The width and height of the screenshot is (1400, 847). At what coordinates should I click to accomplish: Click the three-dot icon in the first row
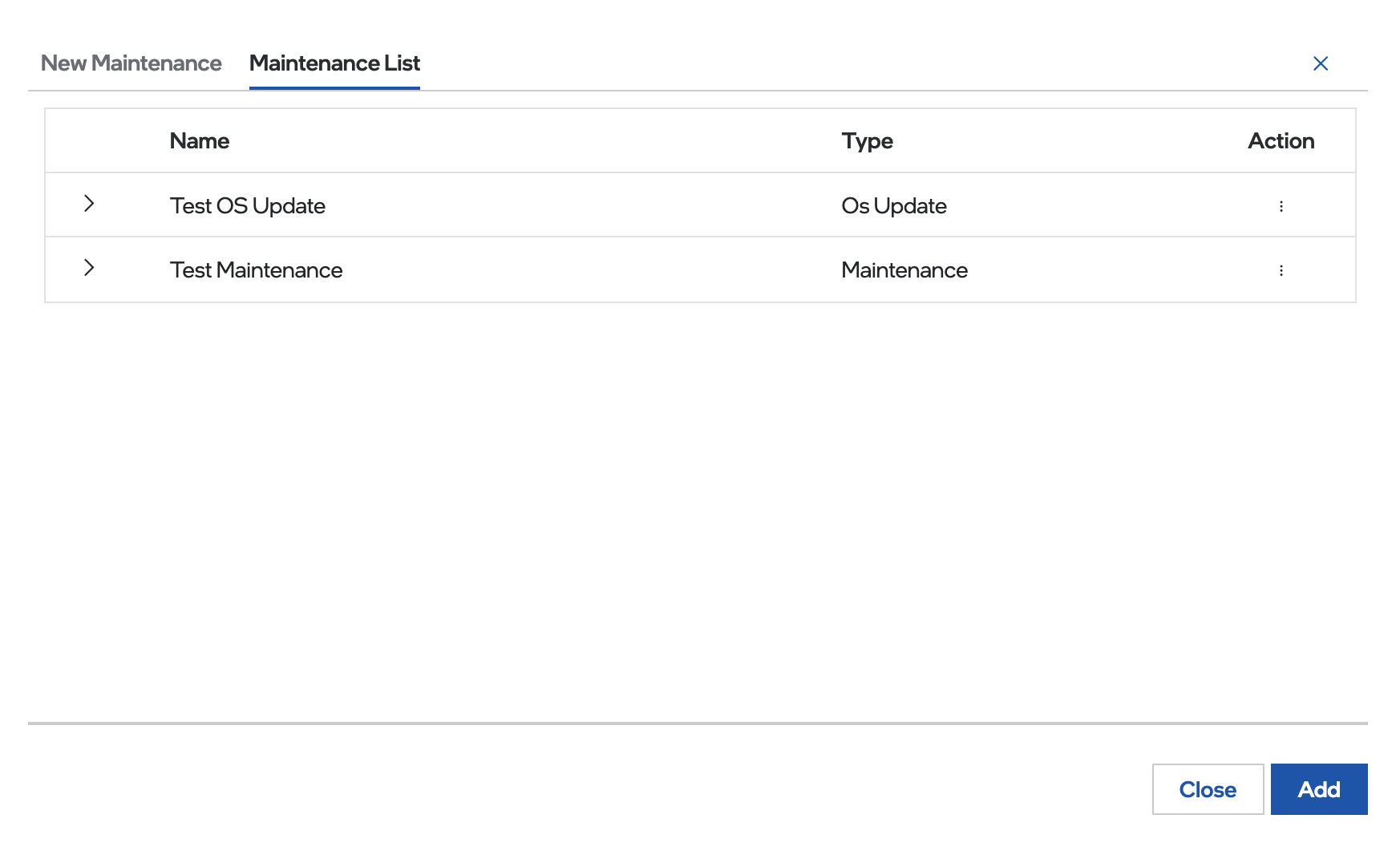(1281, 205)
